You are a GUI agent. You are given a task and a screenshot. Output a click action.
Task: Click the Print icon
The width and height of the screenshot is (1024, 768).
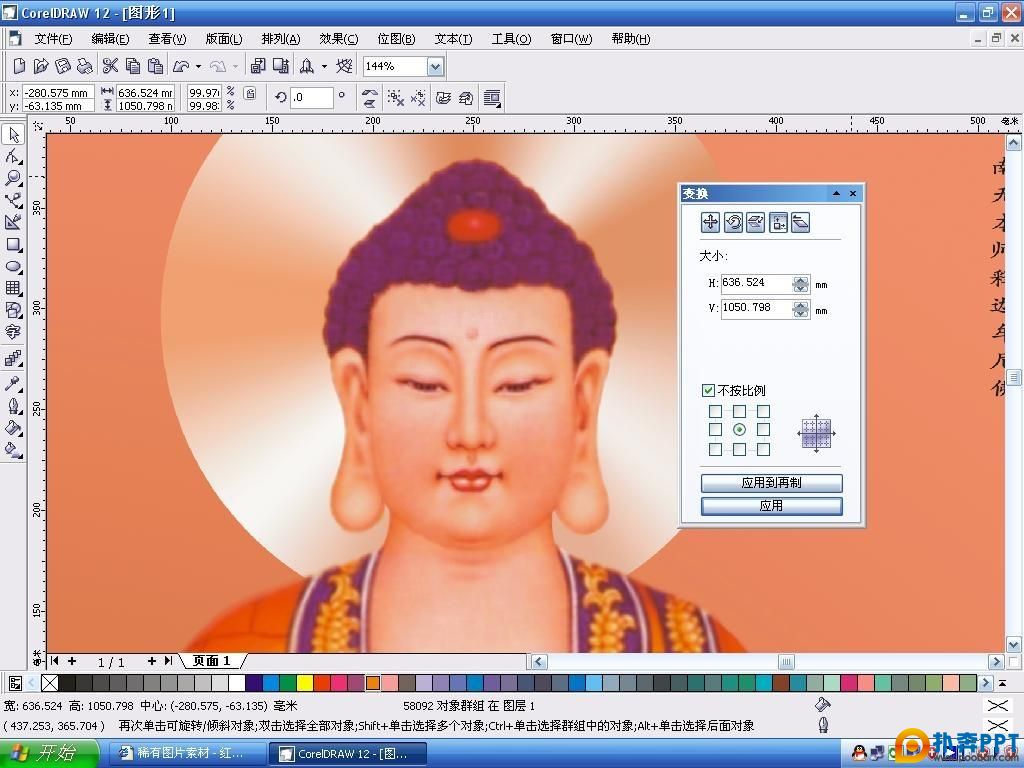pyautogui.click(x=85, y=66)
